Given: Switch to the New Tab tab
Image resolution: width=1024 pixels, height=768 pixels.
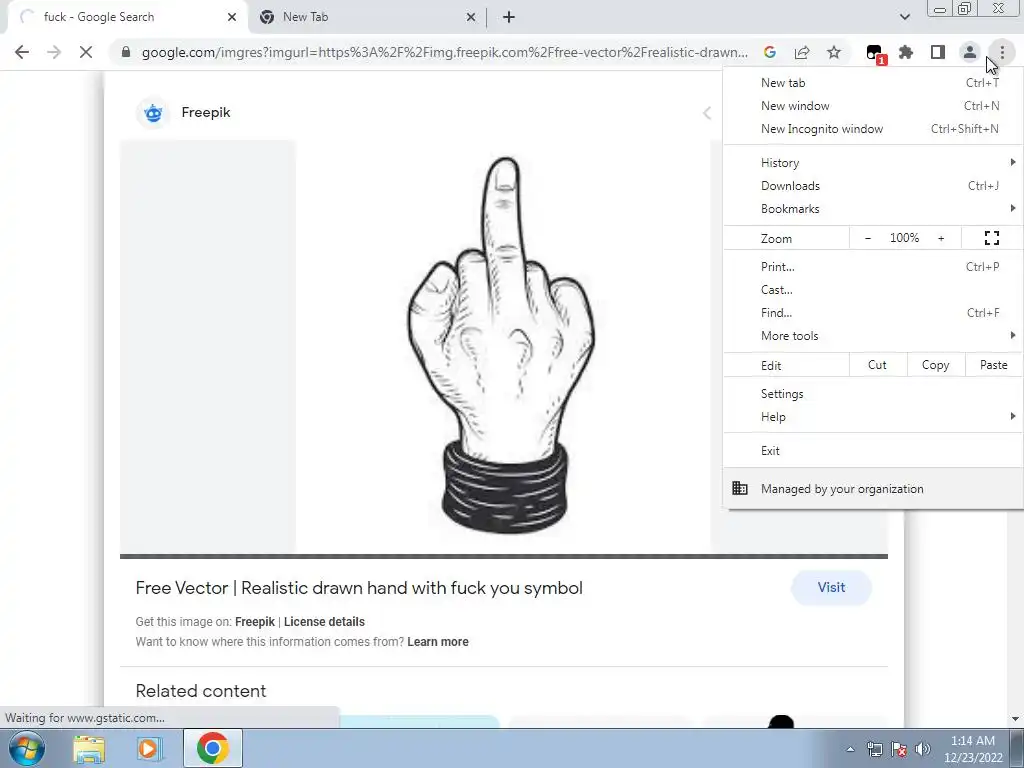Looking at the screenshot, I should pyautogui.click(x=366, y=17).
